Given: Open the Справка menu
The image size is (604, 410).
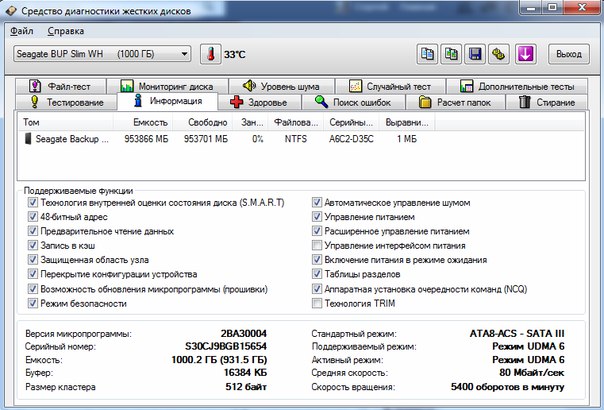Looking at the screenshot, I should (x=65, y=31).
